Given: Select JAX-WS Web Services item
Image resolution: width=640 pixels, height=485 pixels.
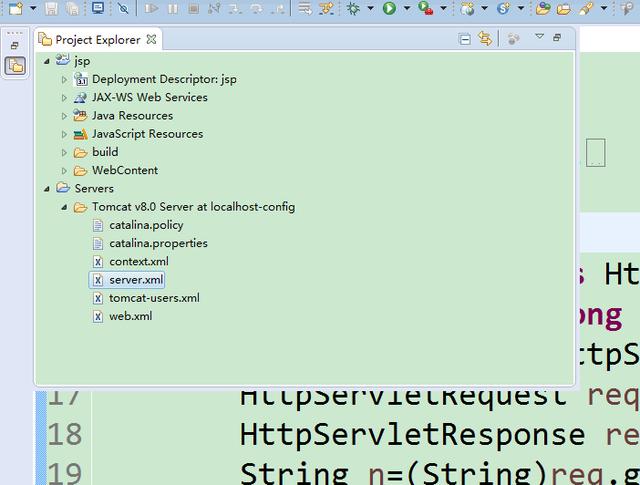Looking at the screenshot, I should point(149,97).
